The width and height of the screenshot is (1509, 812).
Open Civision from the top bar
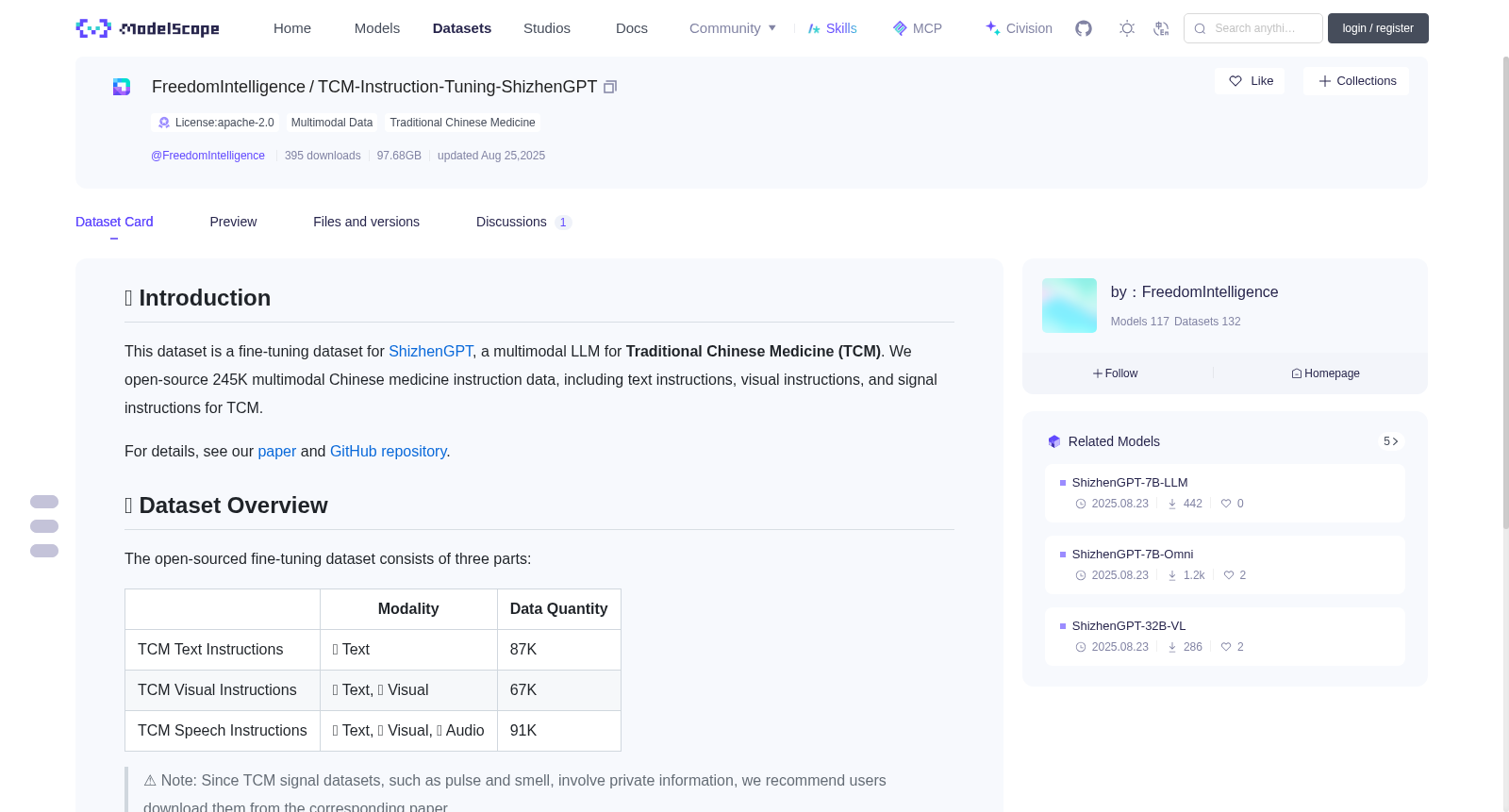[x=1019, y=28]
